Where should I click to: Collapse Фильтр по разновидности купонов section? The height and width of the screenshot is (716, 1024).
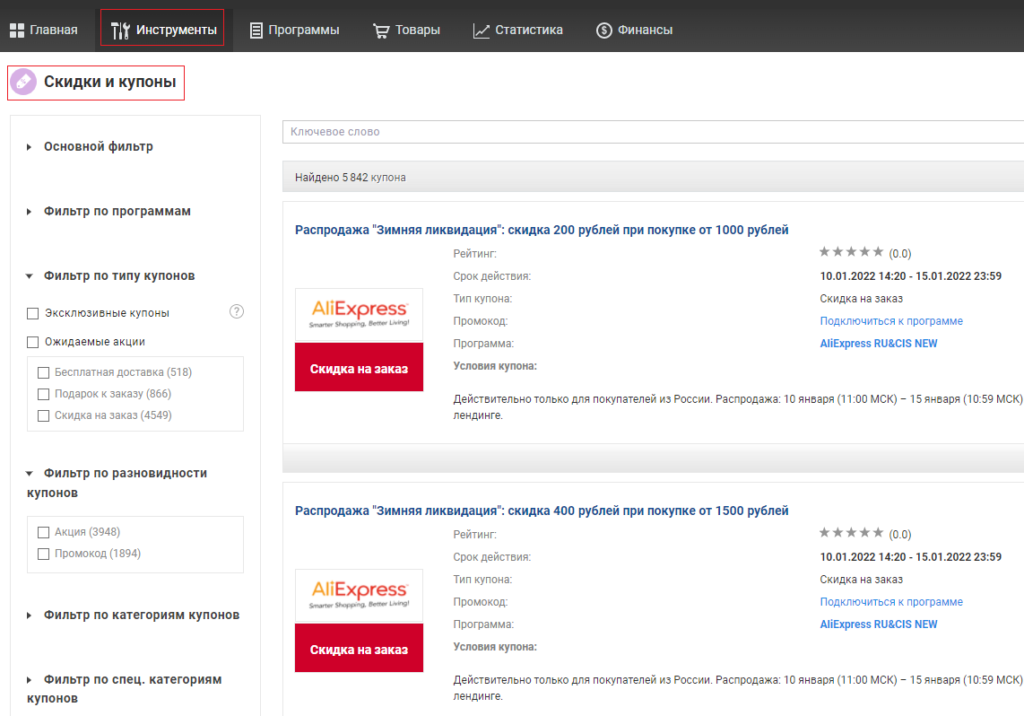(x=118, y=483)
